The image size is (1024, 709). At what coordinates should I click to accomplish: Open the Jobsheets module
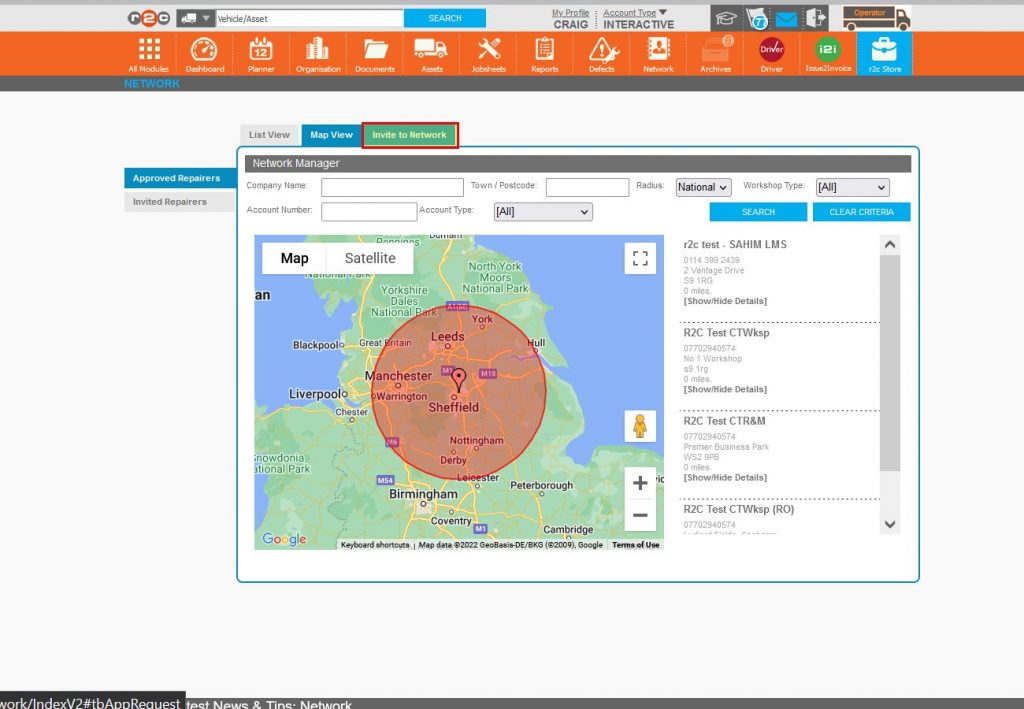click(488, 54)
